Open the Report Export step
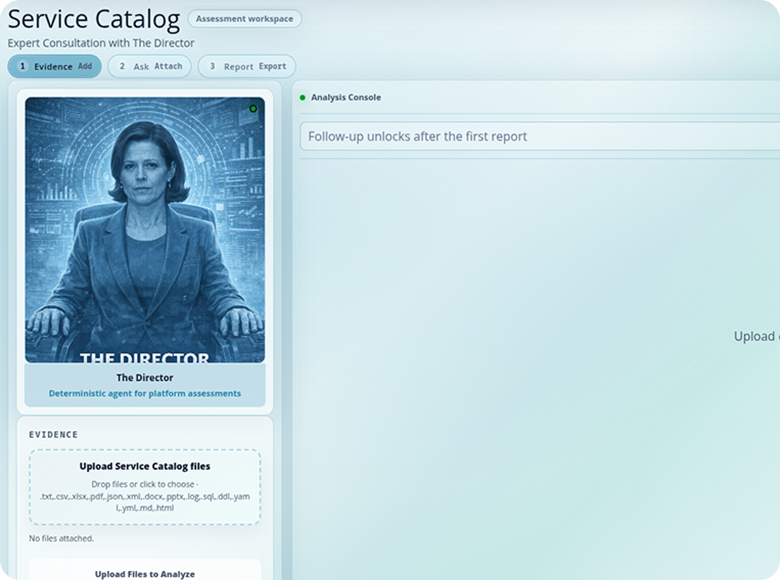The width and height of the screenshot is (780, 580). (x=247, y=66)
